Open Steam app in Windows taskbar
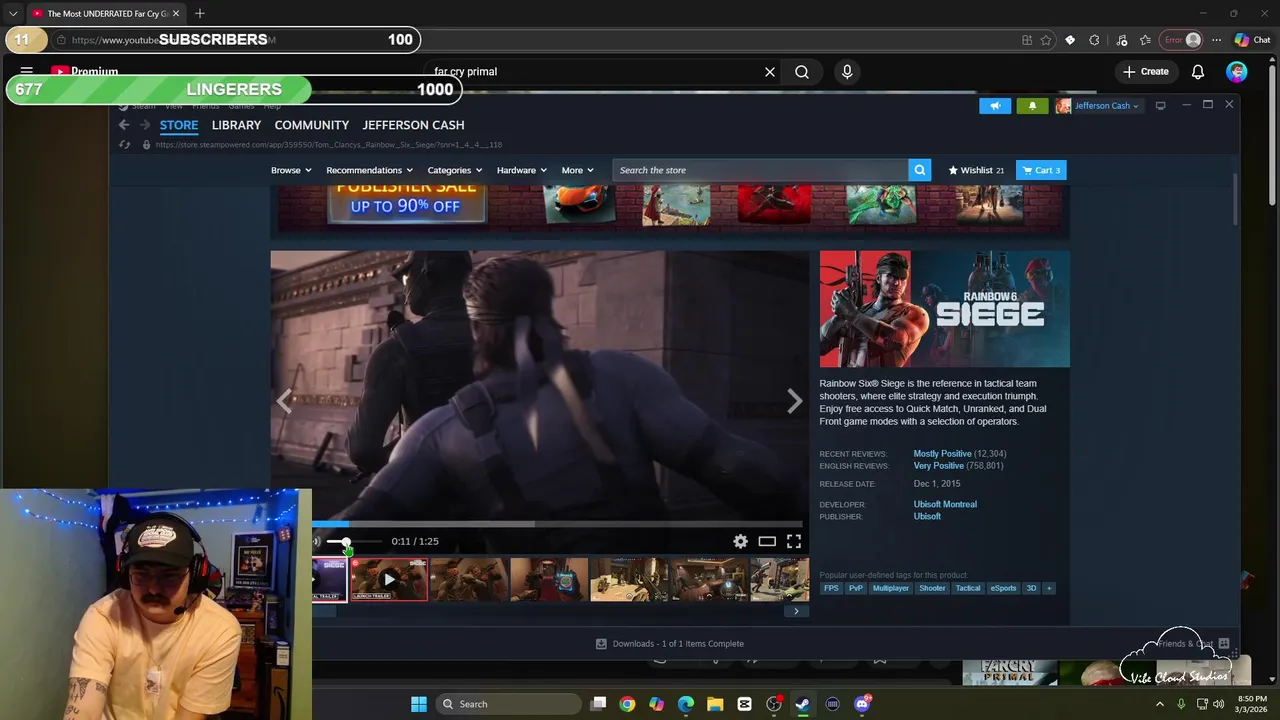This screenshot has height=720, width=1280. click(803, 704)
